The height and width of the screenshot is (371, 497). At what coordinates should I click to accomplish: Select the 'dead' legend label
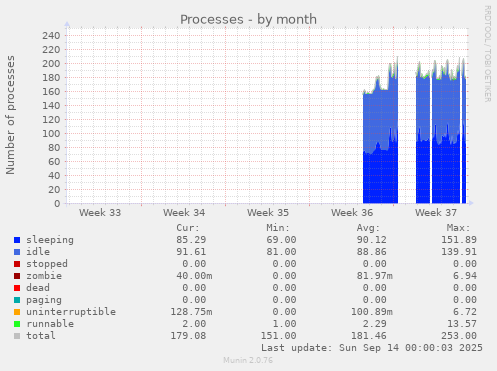(38, 288)
